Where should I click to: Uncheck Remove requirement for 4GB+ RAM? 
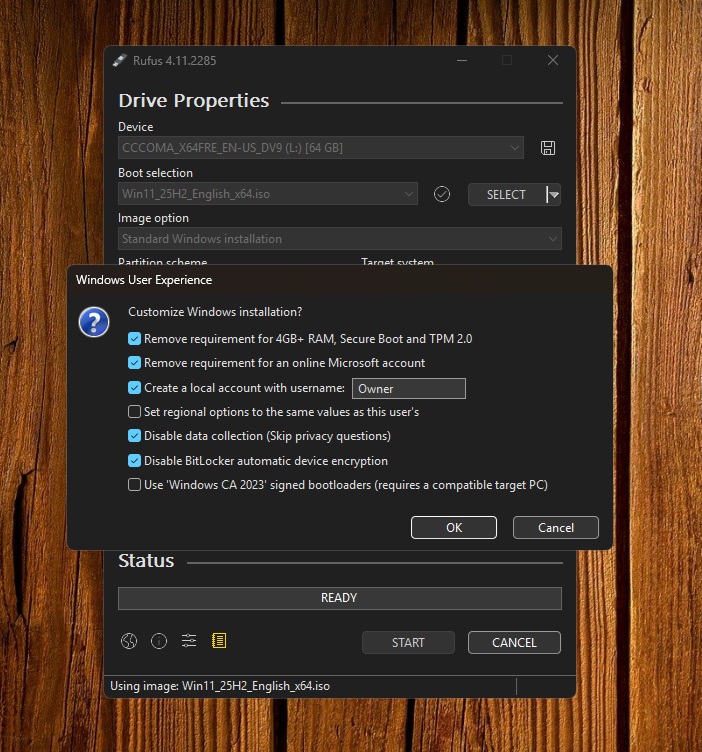pos(135,339)
